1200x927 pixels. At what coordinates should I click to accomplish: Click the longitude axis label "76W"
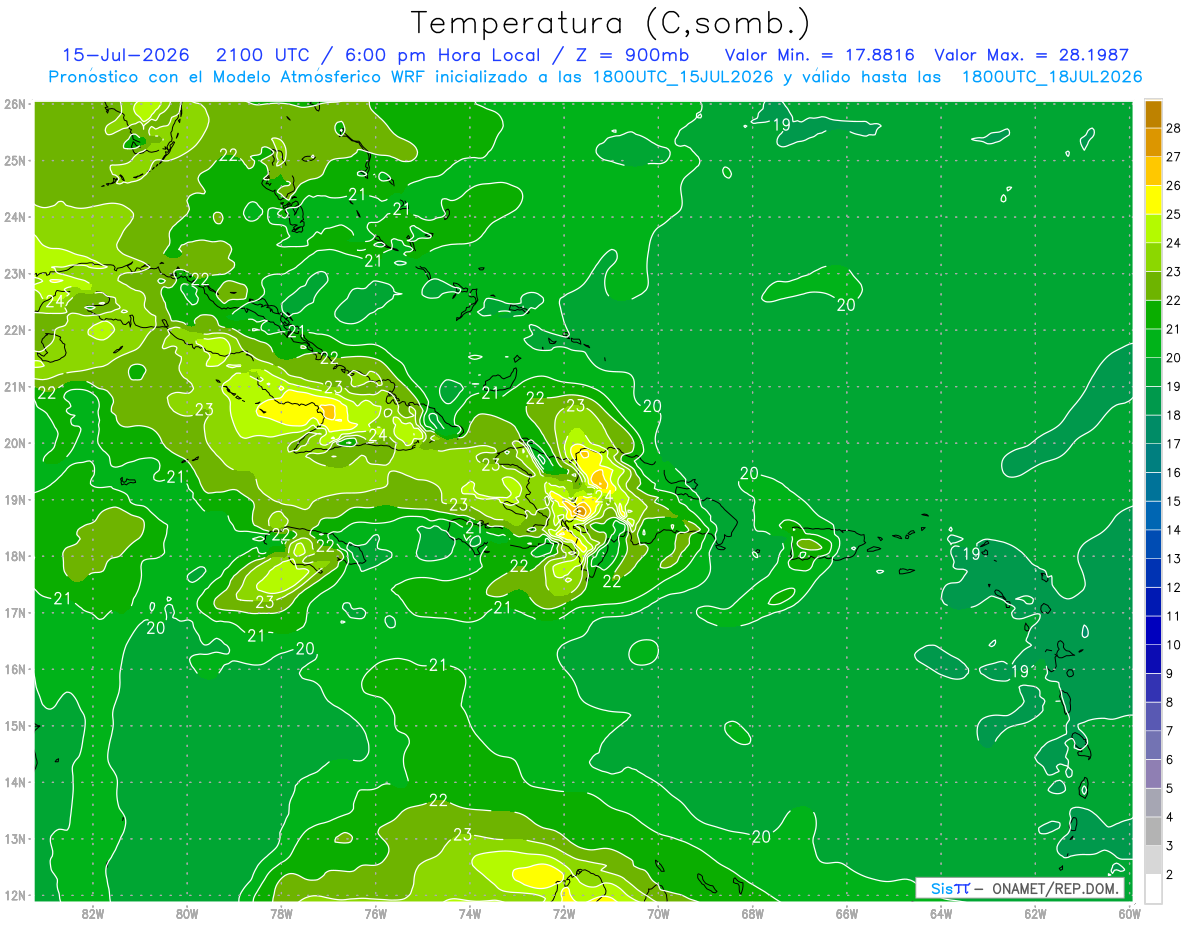375,914
